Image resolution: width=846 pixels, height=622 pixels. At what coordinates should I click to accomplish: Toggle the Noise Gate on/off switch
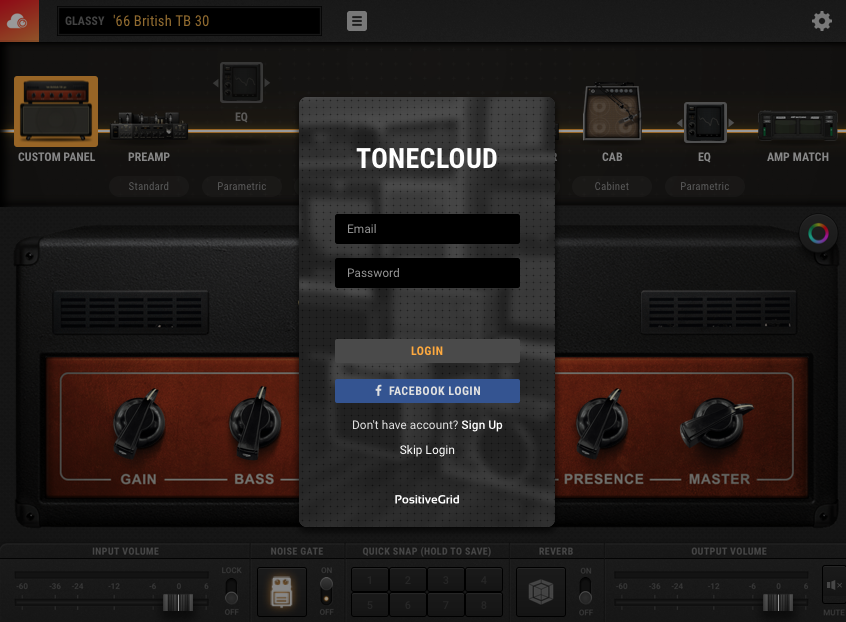(x=326, y=591)
